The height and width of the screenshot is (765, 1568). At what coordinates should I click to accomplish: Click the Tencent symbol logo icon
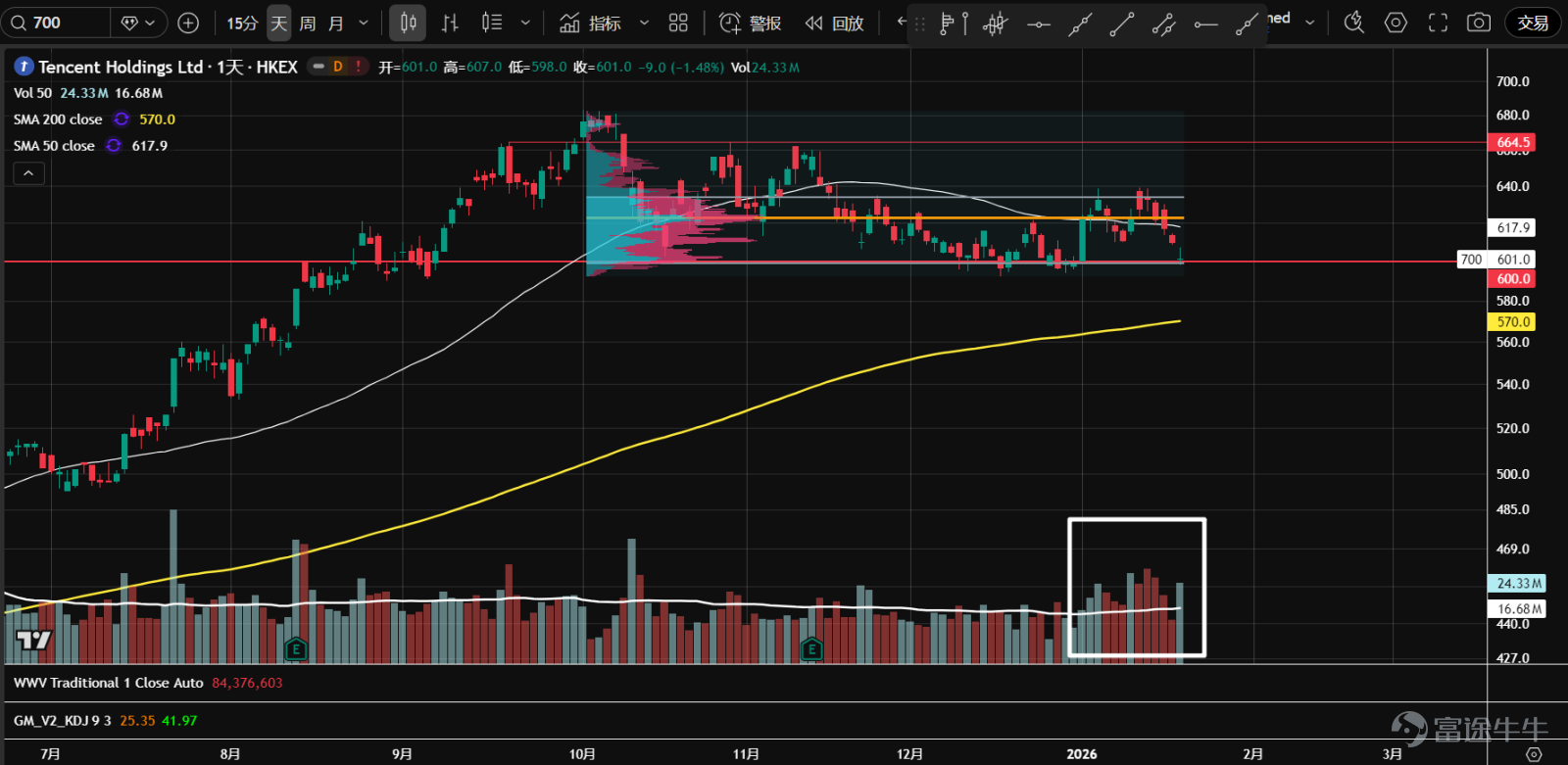pyautogui.click(x=24, y=67)
